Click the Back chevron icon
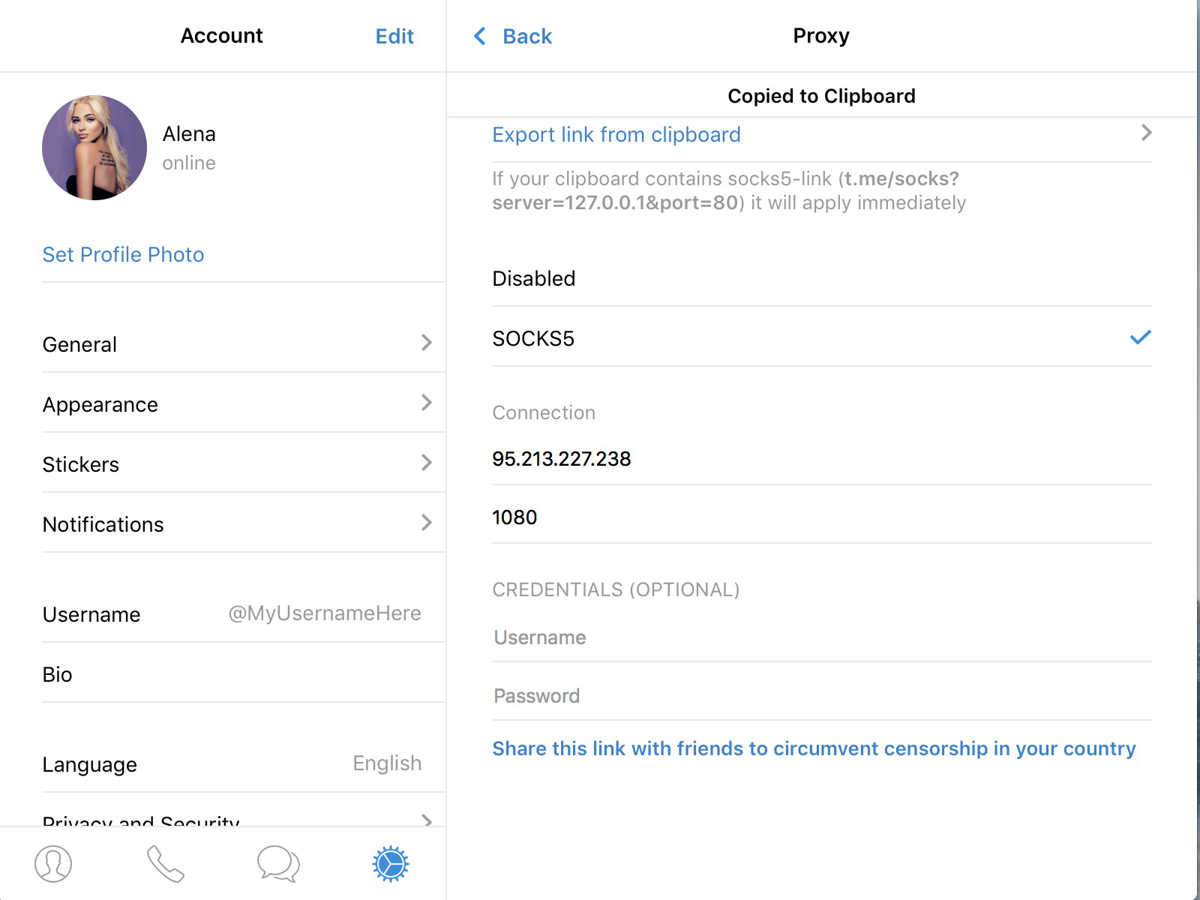1200x900 pixels. click(480, 37)
